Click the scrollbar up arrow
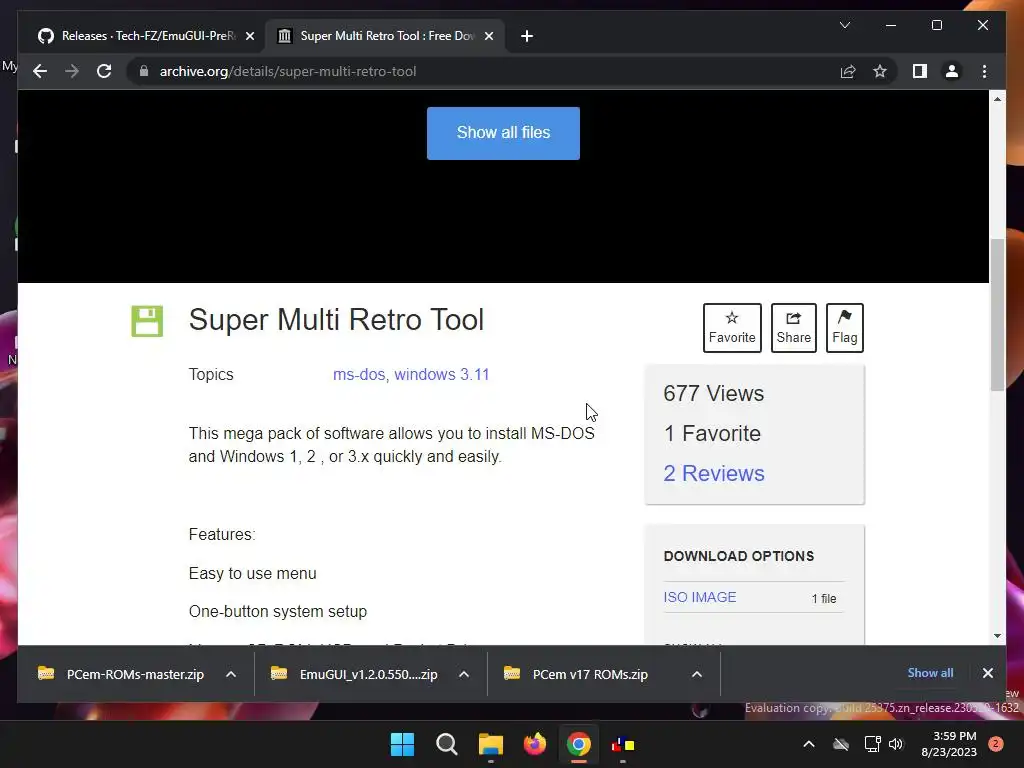This screenshot has height=768, width=1024. coord(997,99)
